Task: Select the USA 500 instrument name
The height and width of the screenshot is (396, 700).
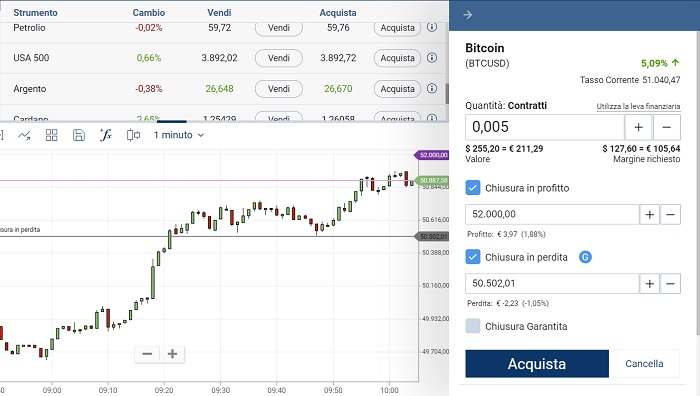Action: pos(31,58)
